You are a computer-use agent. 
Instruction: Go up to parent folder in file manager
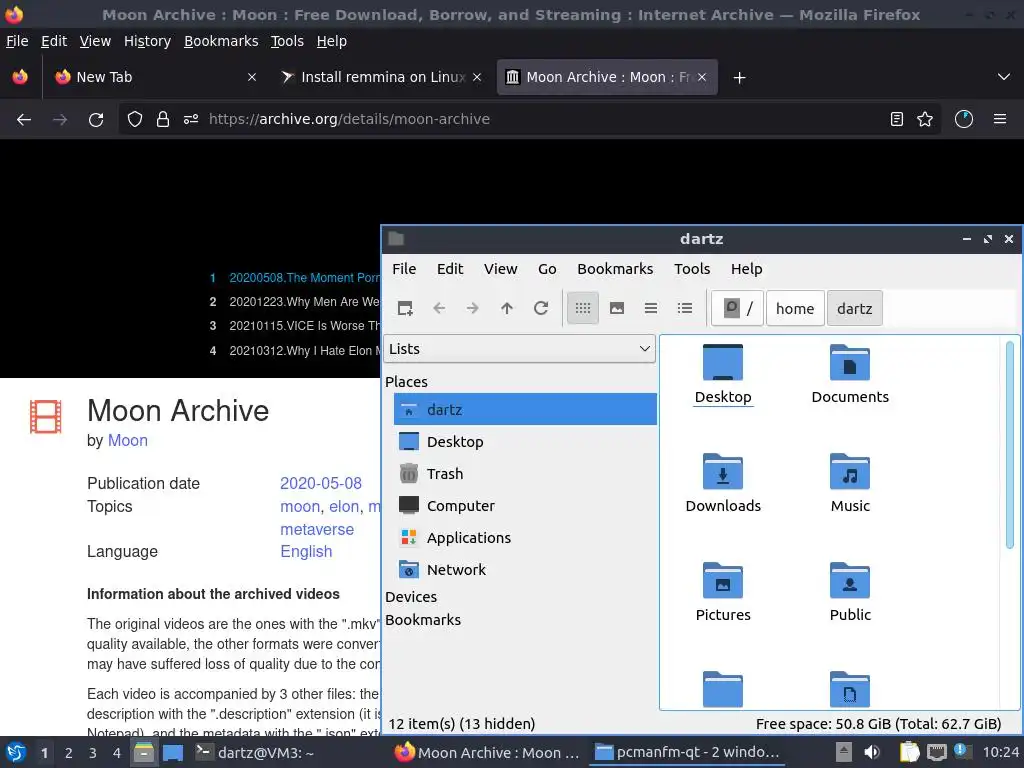click(x=507, y=308)
